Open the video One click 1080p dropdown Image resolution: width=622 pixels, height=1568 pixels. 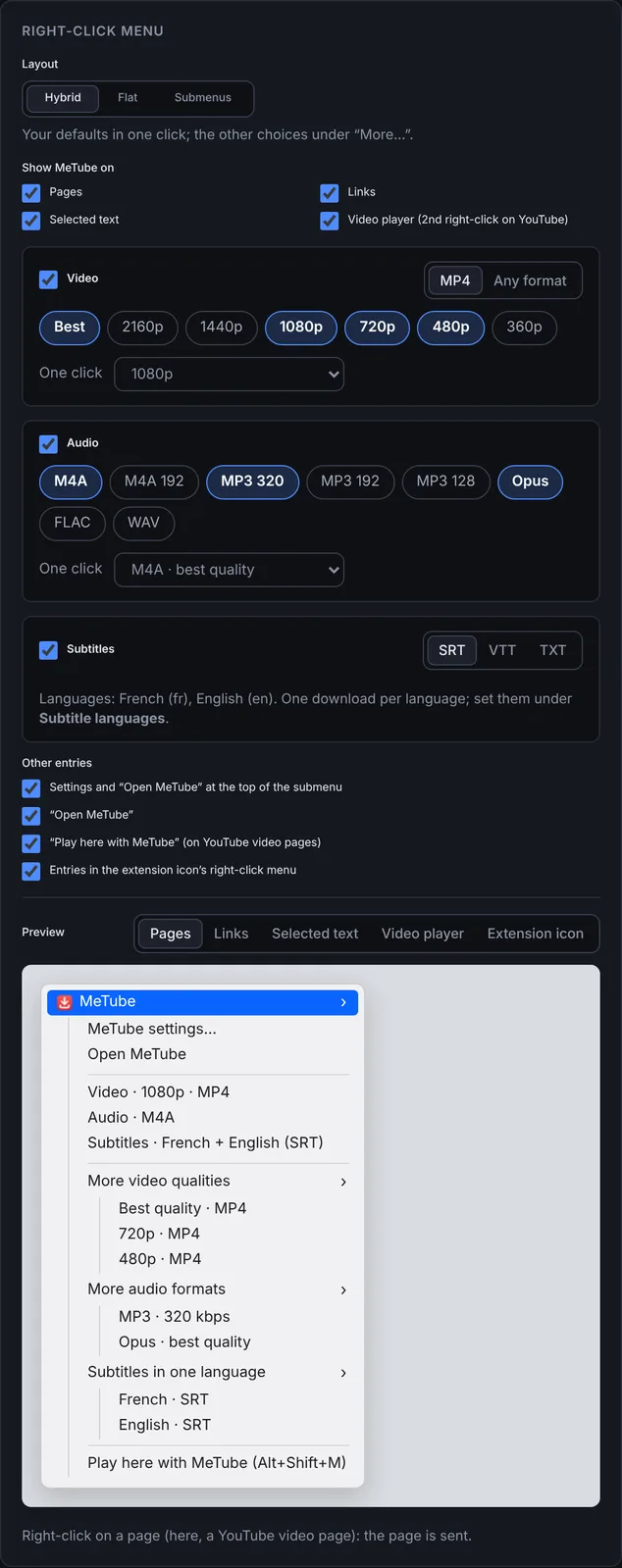230,375
